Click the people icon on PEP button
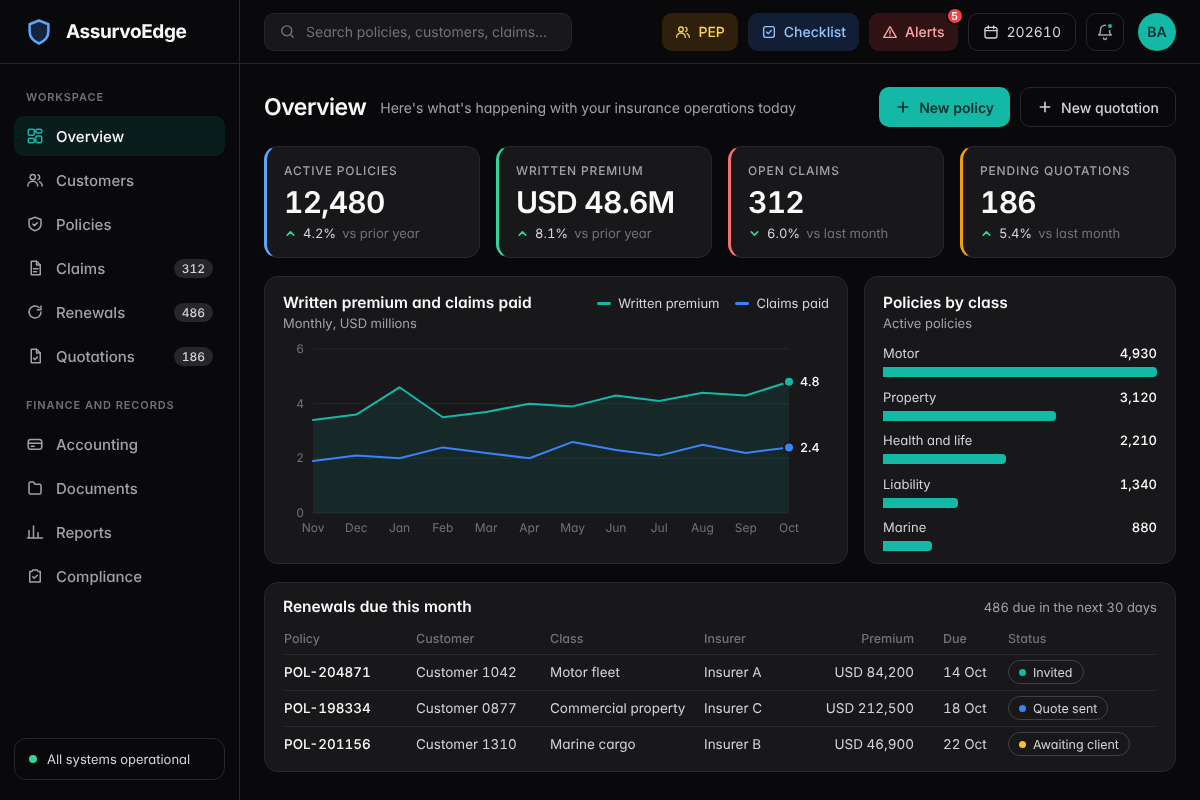Viewport: 1200px width, 800px height. (683, 32)
